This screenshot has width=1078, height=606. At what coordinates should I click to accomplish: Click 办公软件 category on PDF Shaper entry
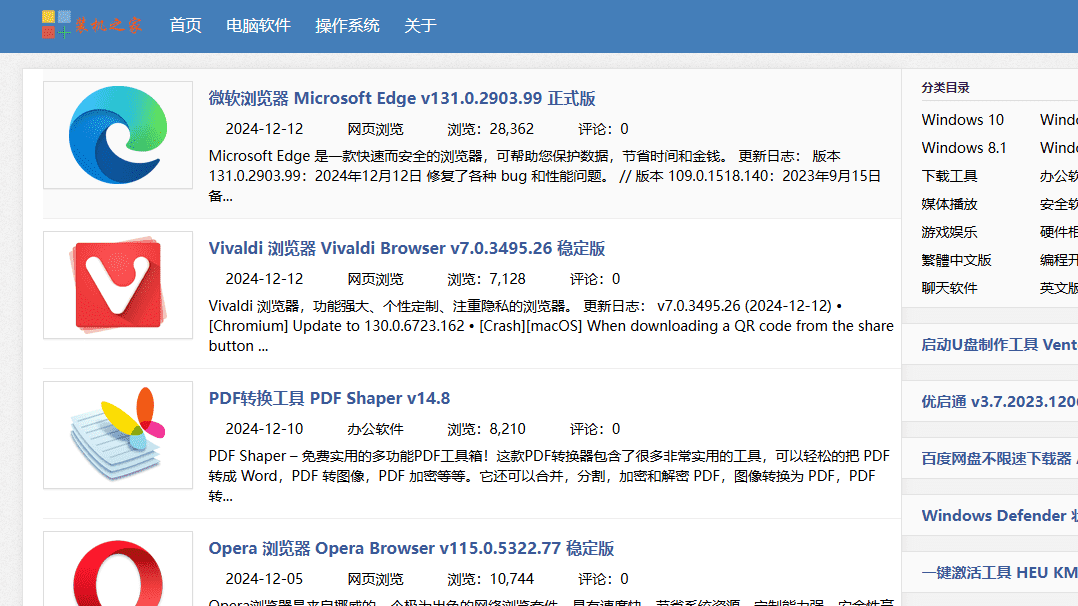pyautogui.click(x=375, y=429)
